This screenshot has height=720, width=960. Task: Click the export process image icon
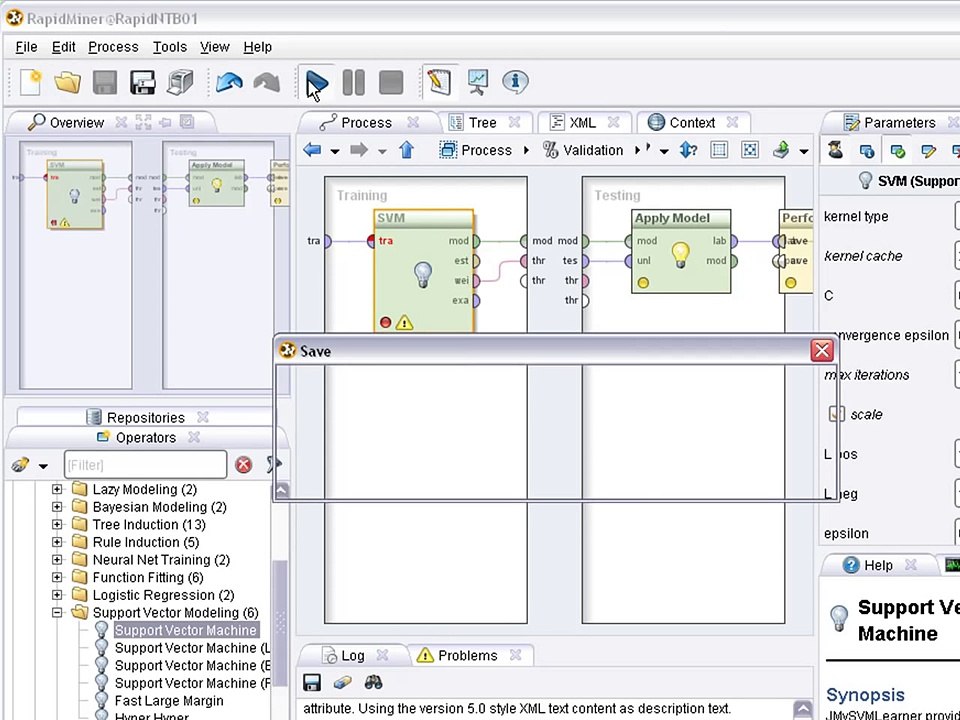(x=781, y=150)
